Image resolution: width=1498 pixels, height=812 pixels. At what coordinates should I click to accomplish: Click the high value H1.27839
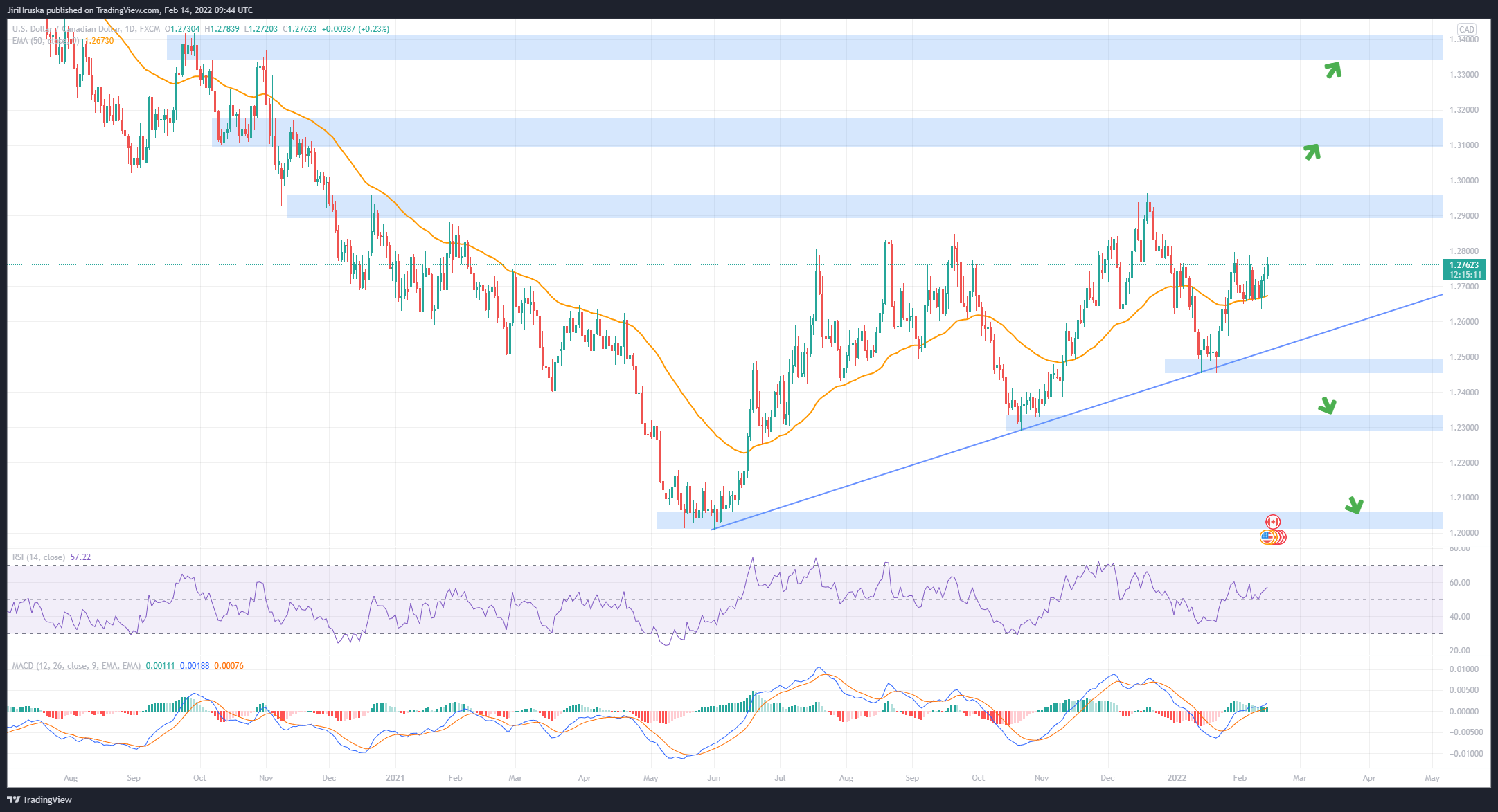click(222, 29)
